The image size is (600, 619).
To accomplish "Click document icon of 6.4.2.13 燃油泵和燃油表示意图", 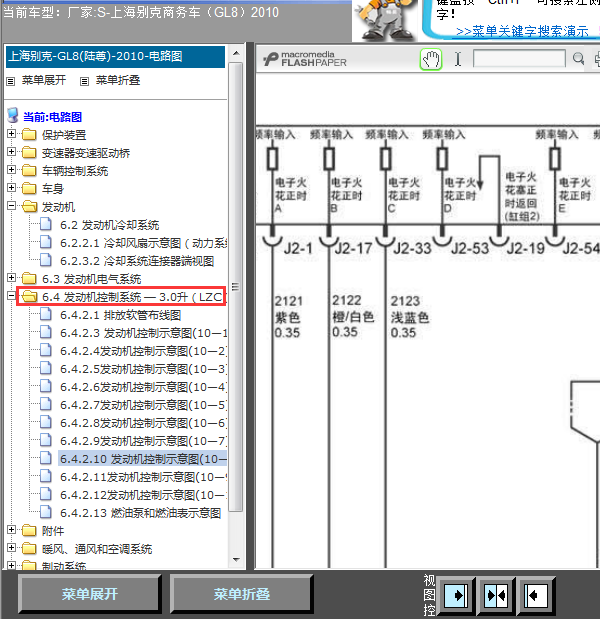I will tap(46, 512).
